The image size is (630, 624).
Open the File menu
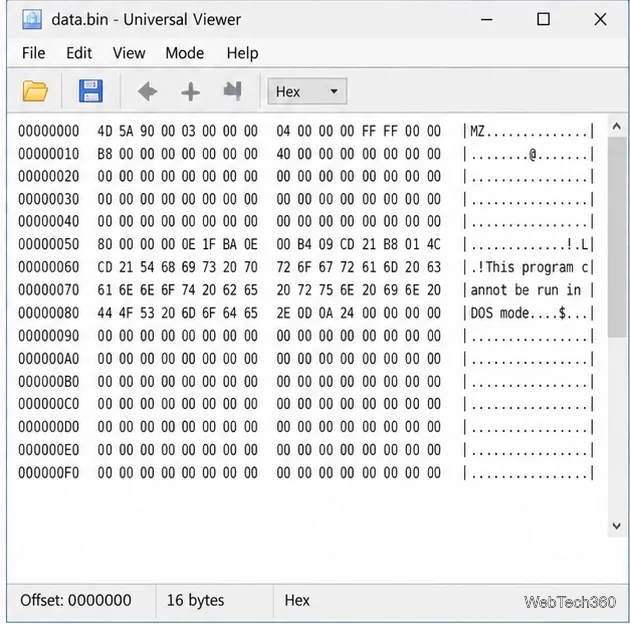click(x=33, y=53)
